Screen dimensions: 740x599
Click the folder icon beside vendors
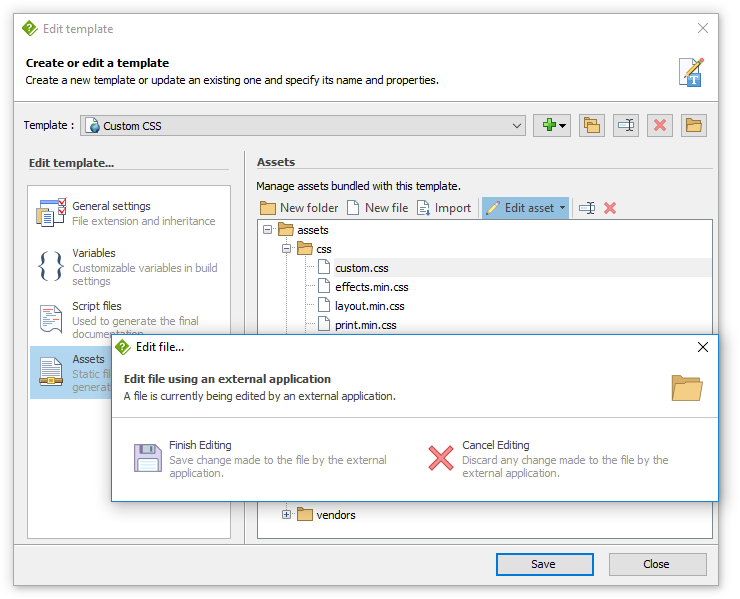tap(305, 514)
